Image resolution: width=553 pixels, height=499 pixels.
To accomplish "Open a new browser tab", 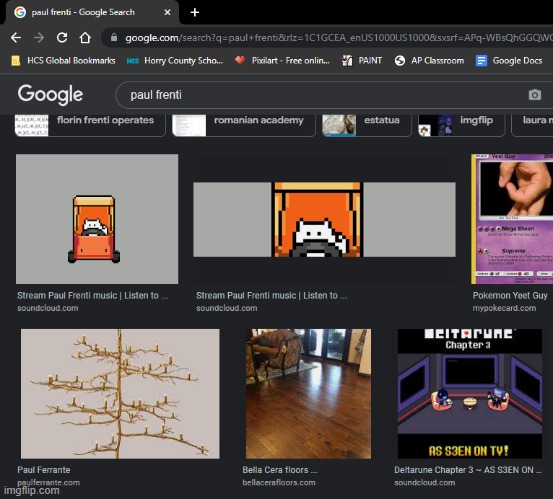I will [x=195, y=13].
